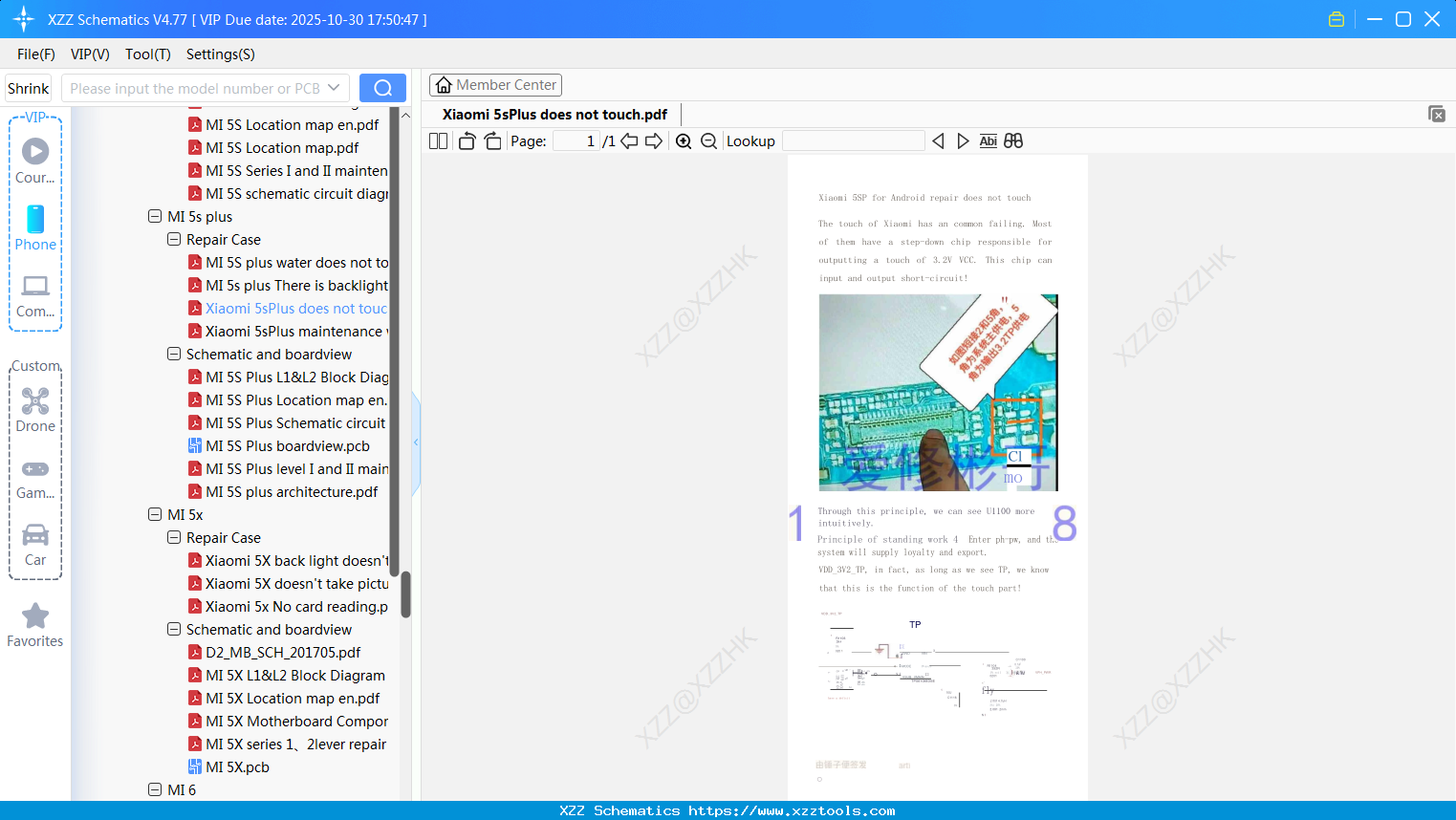This screenshot has width=1456, height=820.
Task: Collapse Schematic and boardview under MI 5s plus
Action: point(174,354)
